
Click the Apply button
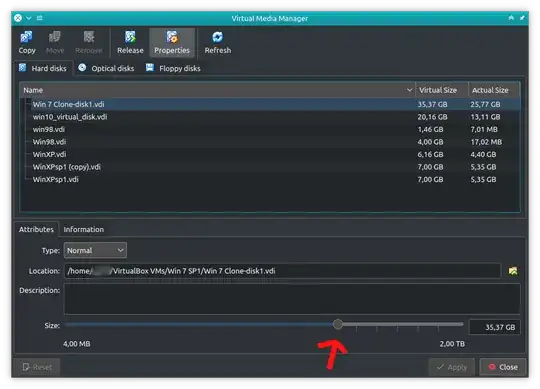(451, 367)
